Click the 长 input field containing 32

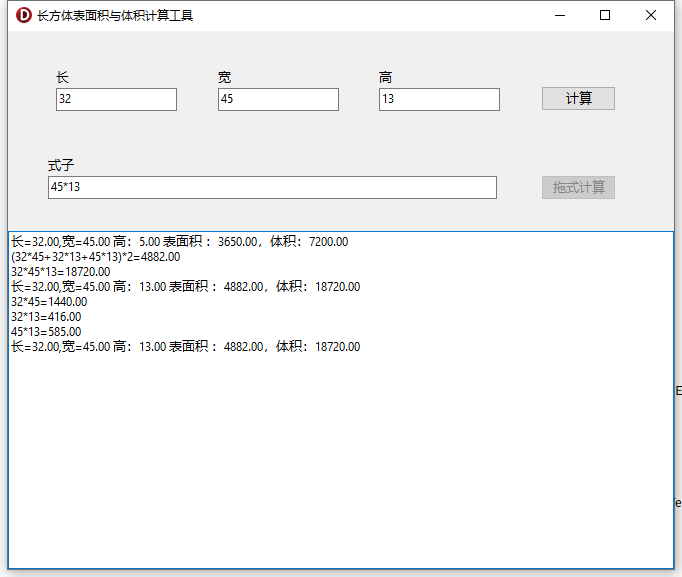pos(116,99)
